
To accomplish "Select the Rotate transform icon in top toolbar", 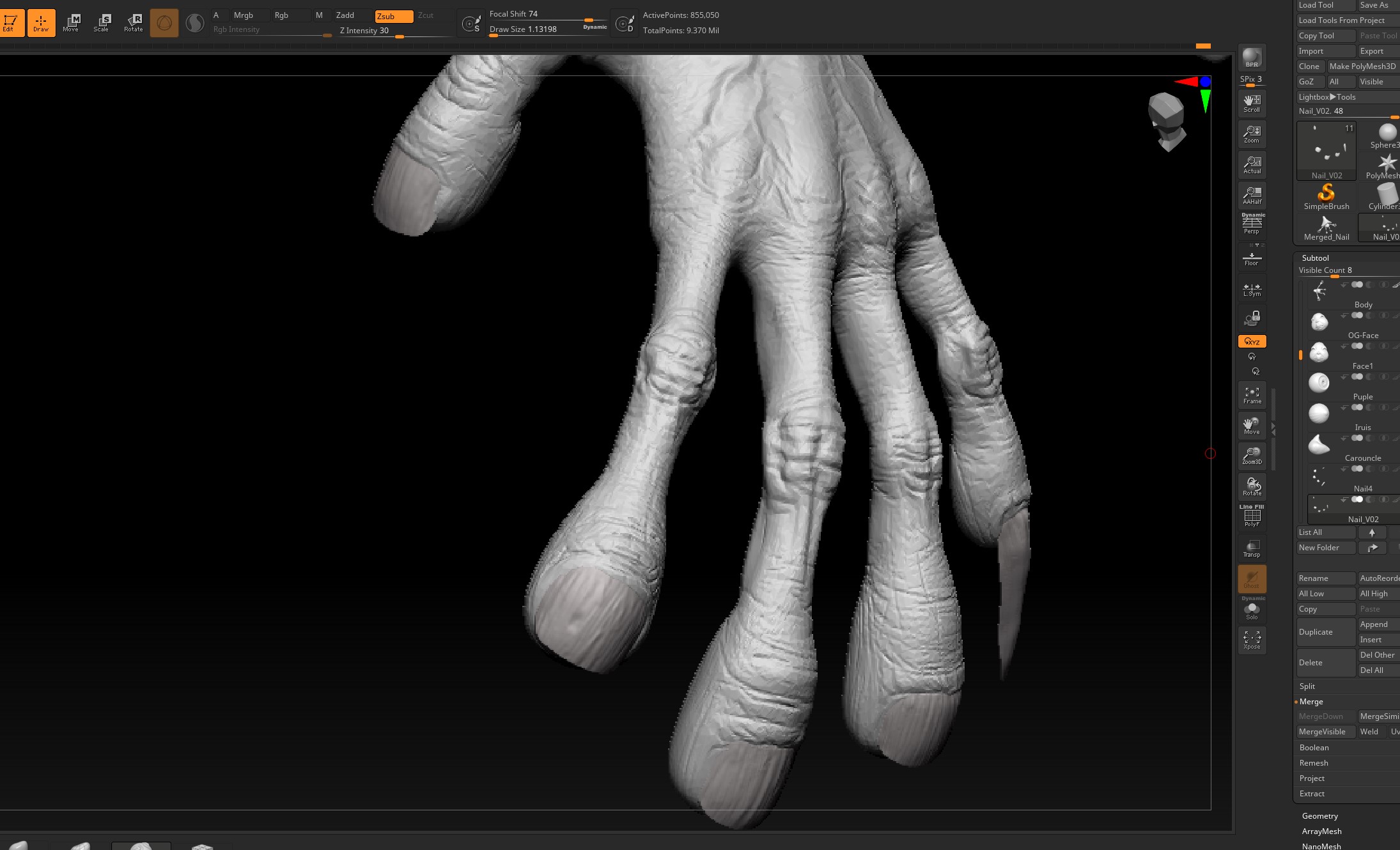I will coord(134,22).
